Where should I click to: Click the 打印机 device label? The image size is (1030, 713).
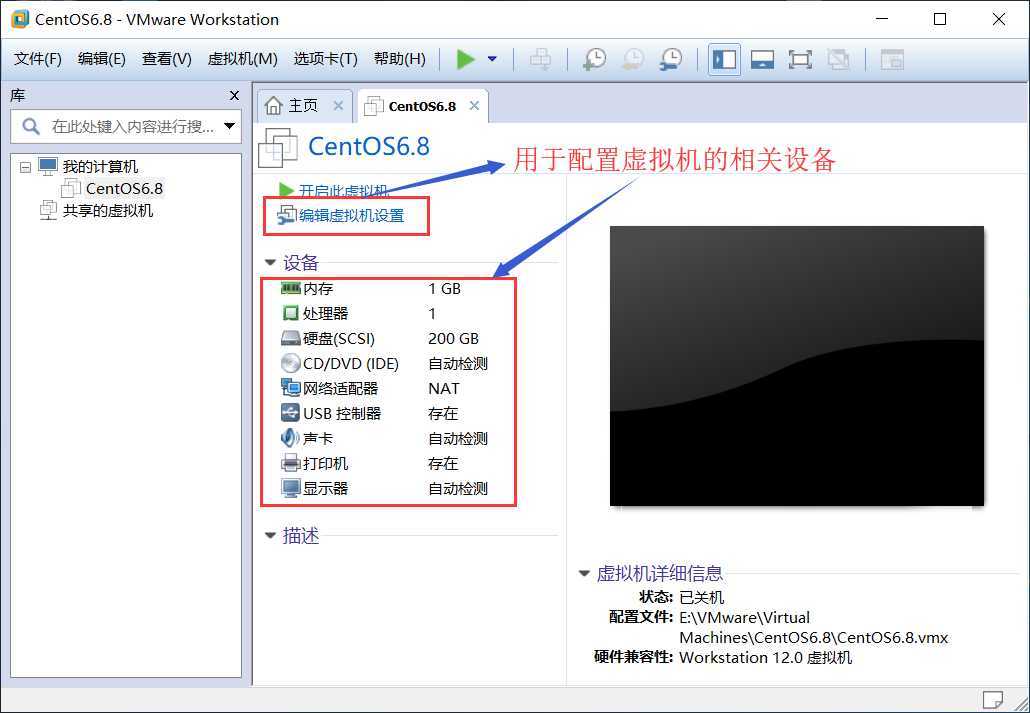325,463
